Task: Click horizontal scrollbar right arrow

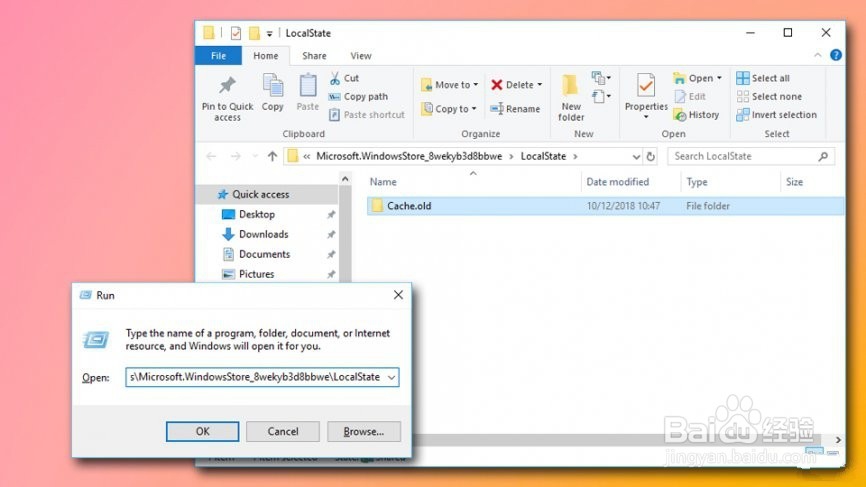Action: tap(838, 440)
